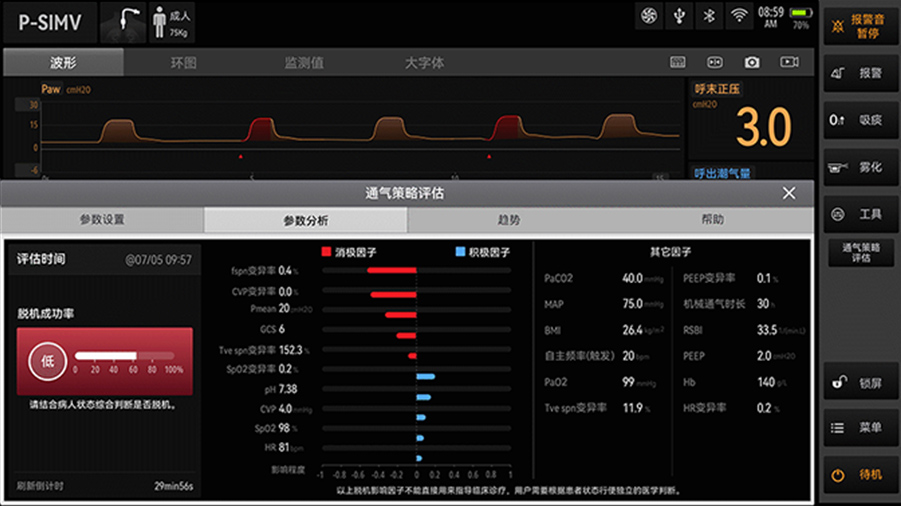The image size is (901, 506).
Task: Click the battery 70% indicator
Action: pos(800,18)
